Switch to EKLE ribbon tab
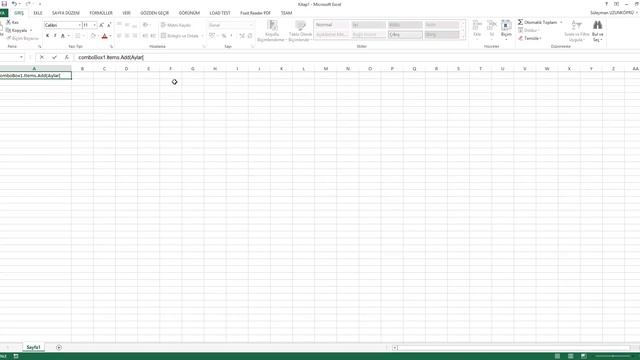Viewport: 640px width, 360px height. [x=38, y=13]
